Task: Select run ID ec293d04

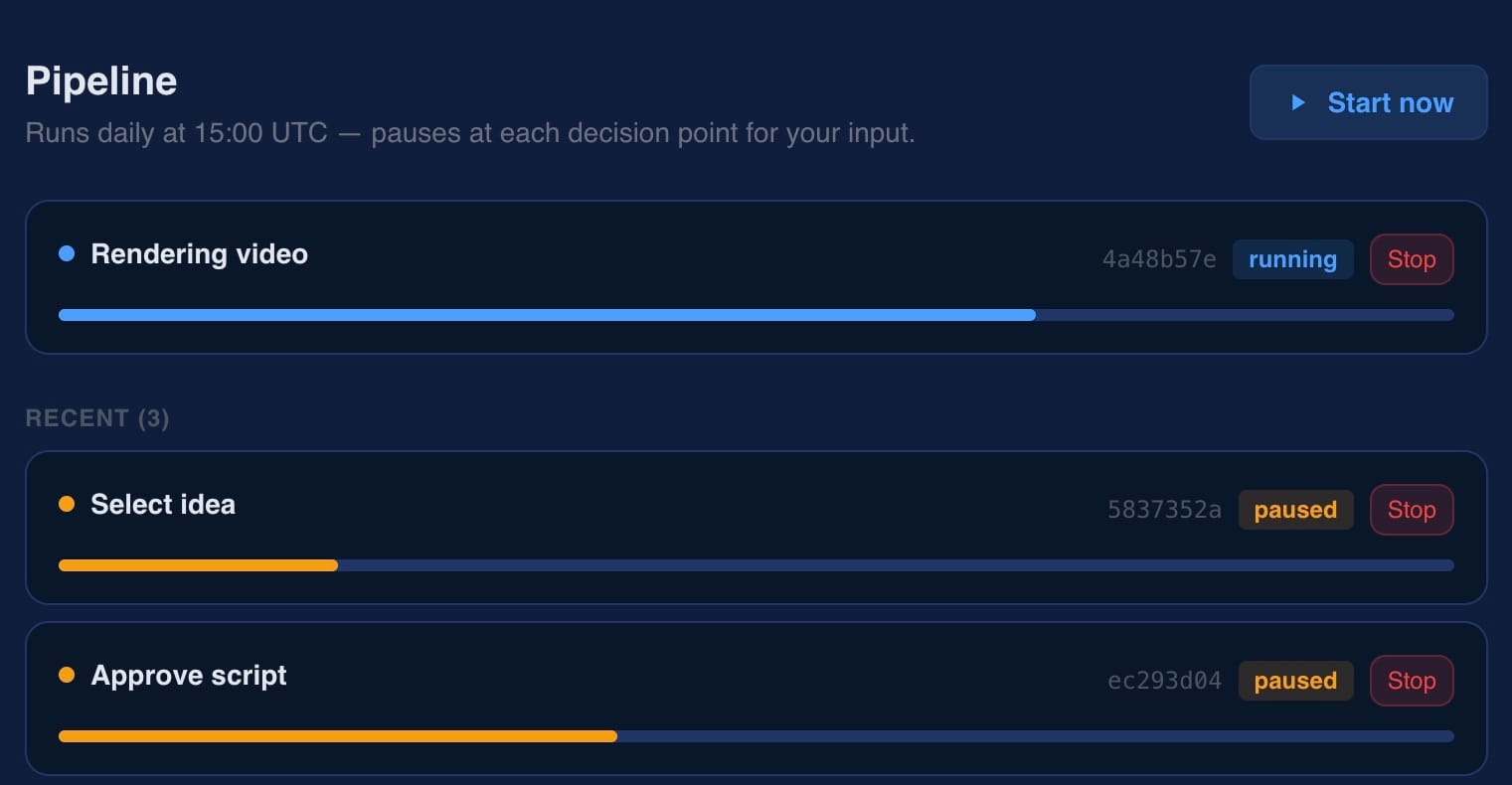Action: 1164,681
